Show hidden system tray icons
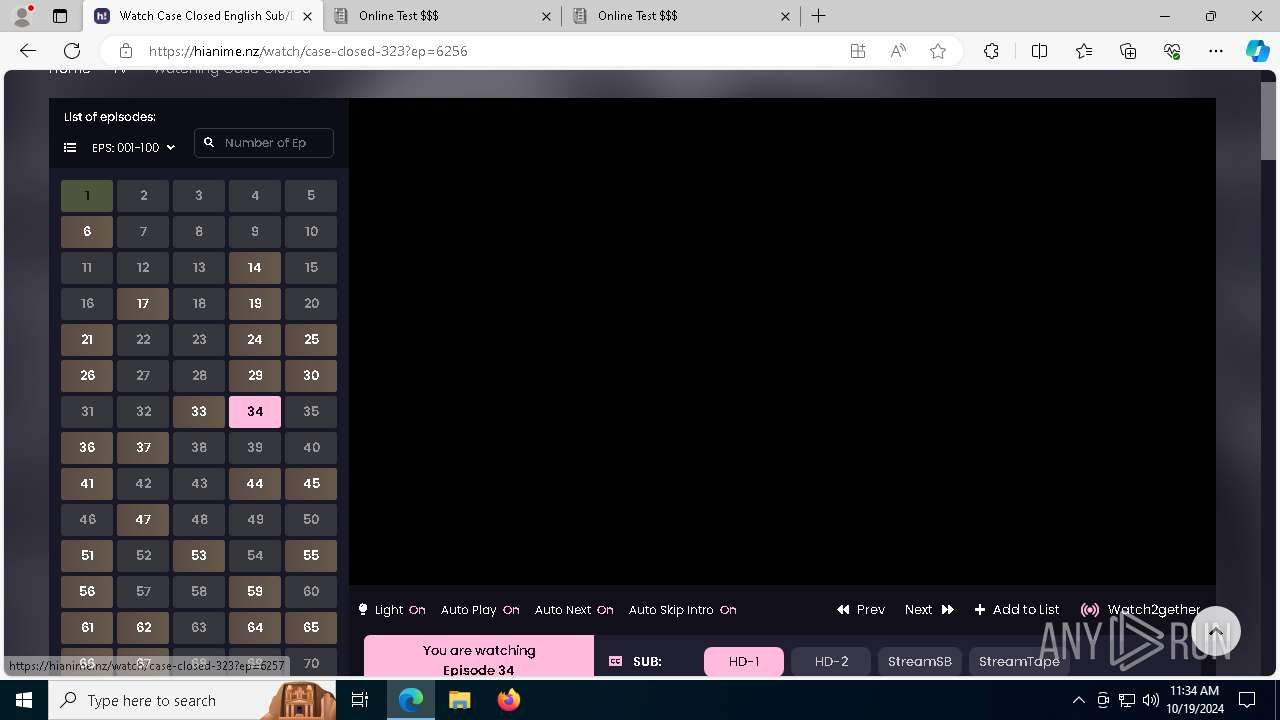The image size is (1280, 720). [1078, 700]
